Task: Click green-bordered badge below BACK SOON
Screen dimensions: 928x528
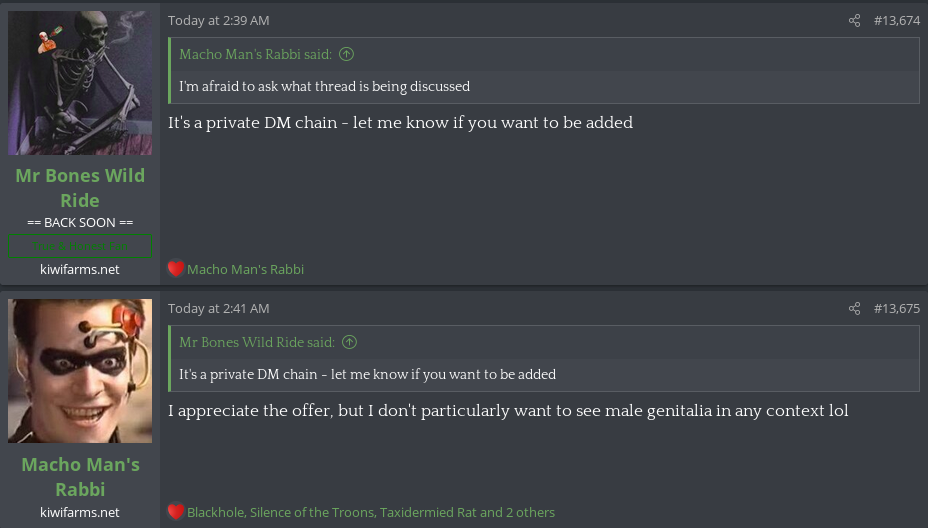Action: pyautogui.click(x=80, y=245)
